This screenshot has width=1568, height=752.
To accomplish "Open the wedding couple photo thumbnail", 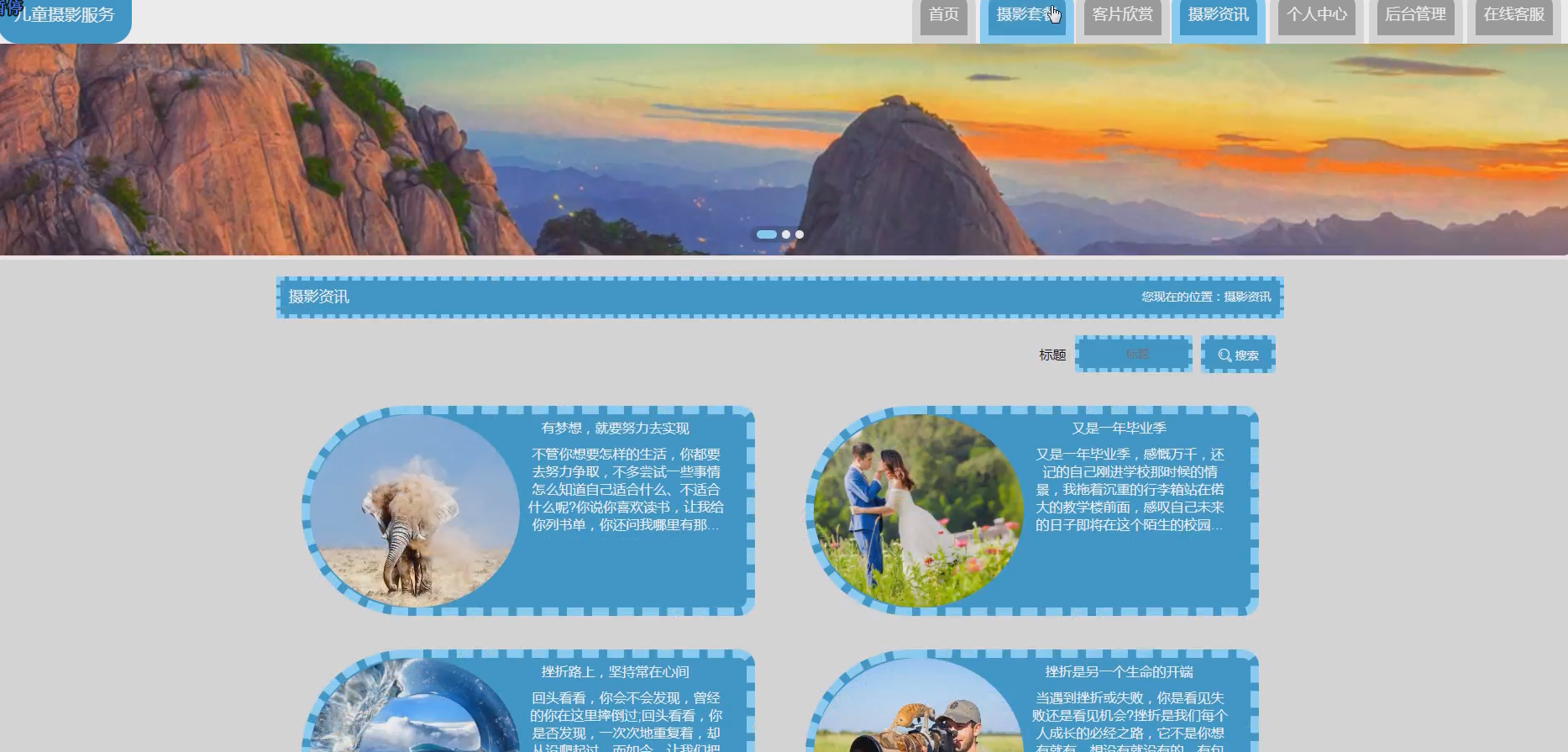I will coord(919,511).
